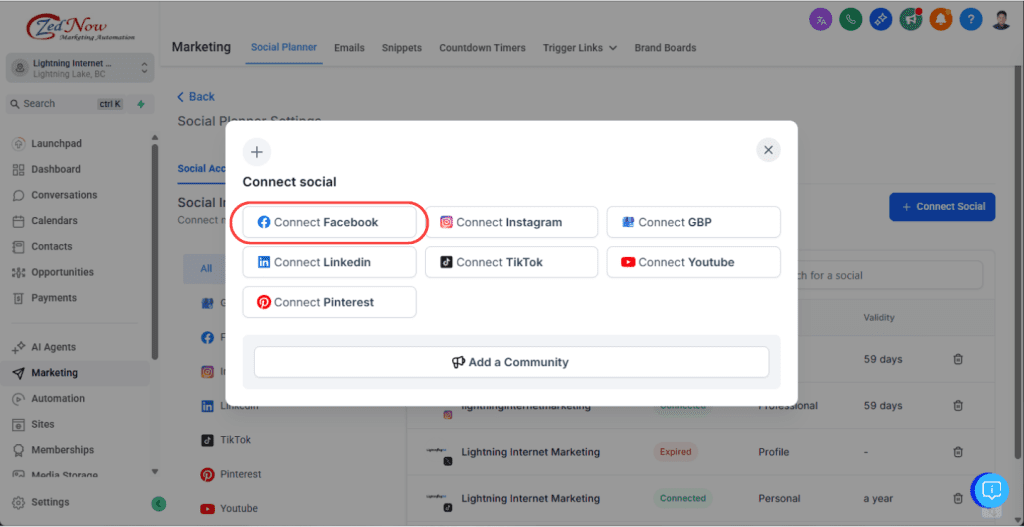Select the All filter in social list
Viewport: 1024px width, 527px height.
(x=206, y=268)
